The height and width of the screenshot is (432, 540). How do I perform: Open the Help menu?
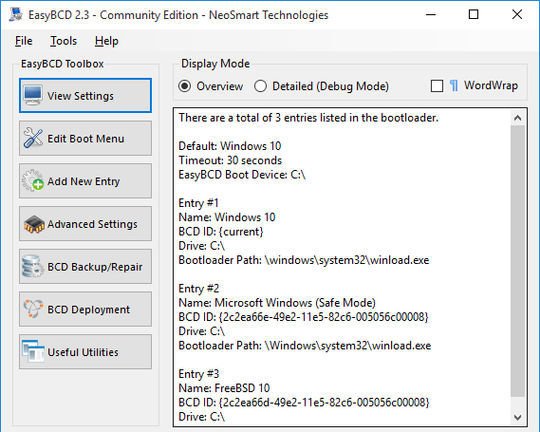point(106,41)
